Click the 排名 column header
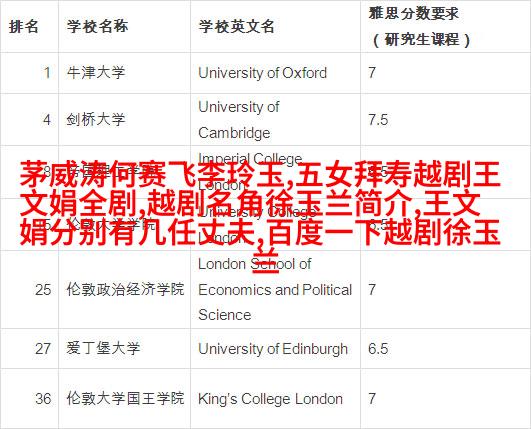 [x=24, y=26]
